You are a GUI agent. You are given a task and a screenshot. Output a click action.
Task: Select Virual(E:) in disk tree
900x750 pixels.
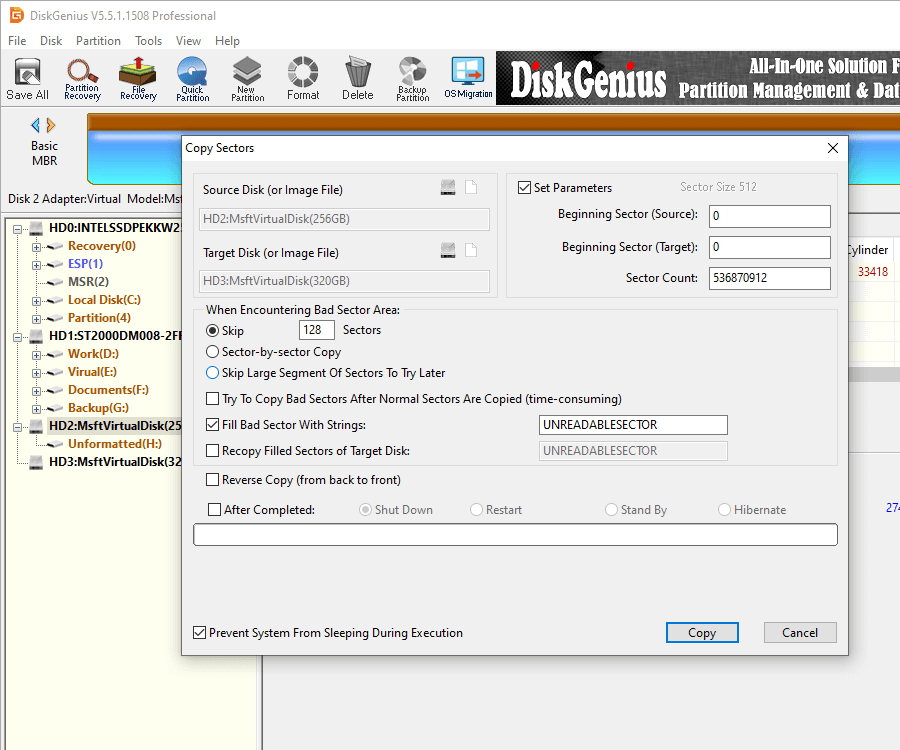92,372
